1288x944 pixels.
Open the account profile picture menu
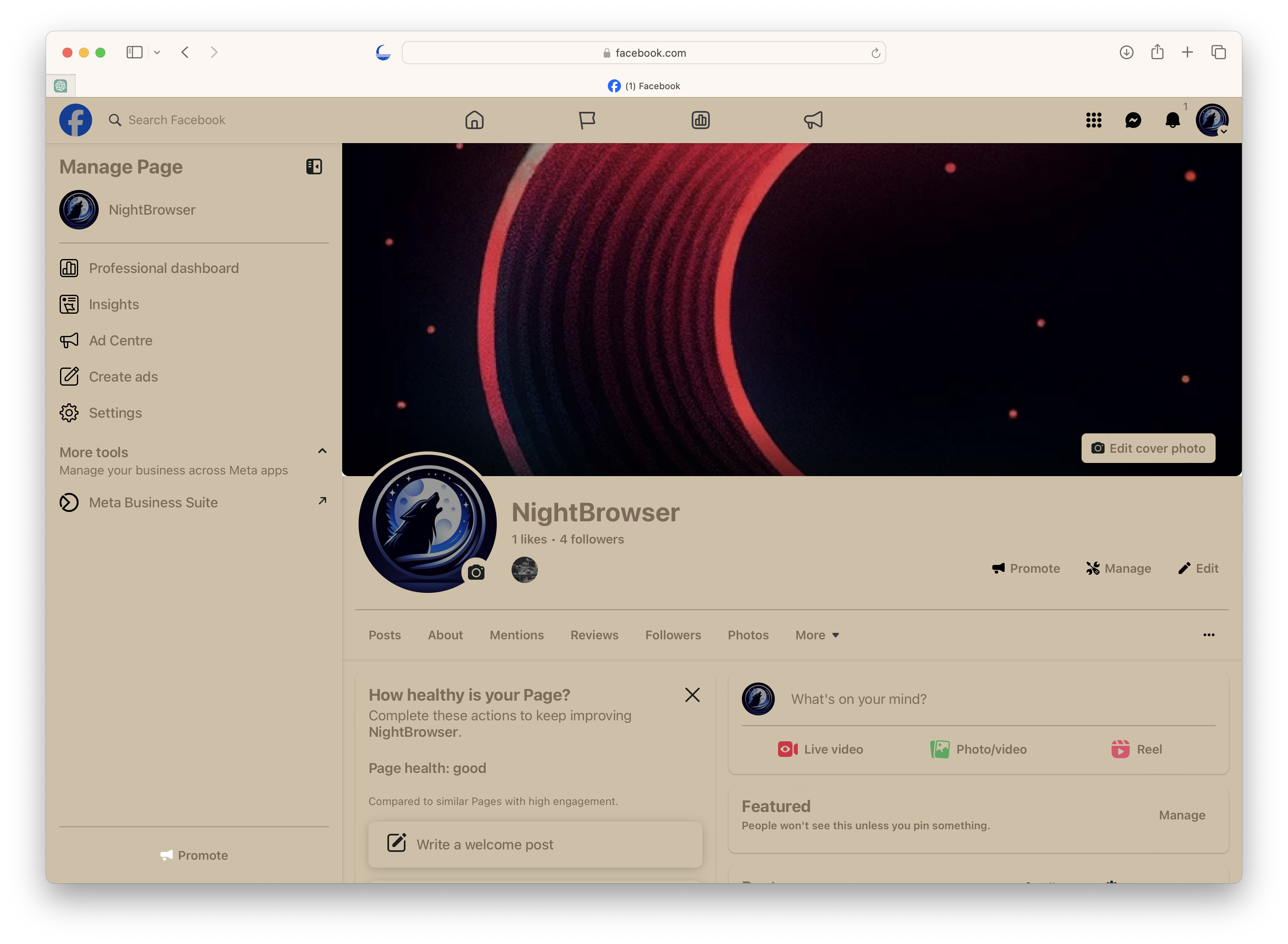coord(1212,120)
